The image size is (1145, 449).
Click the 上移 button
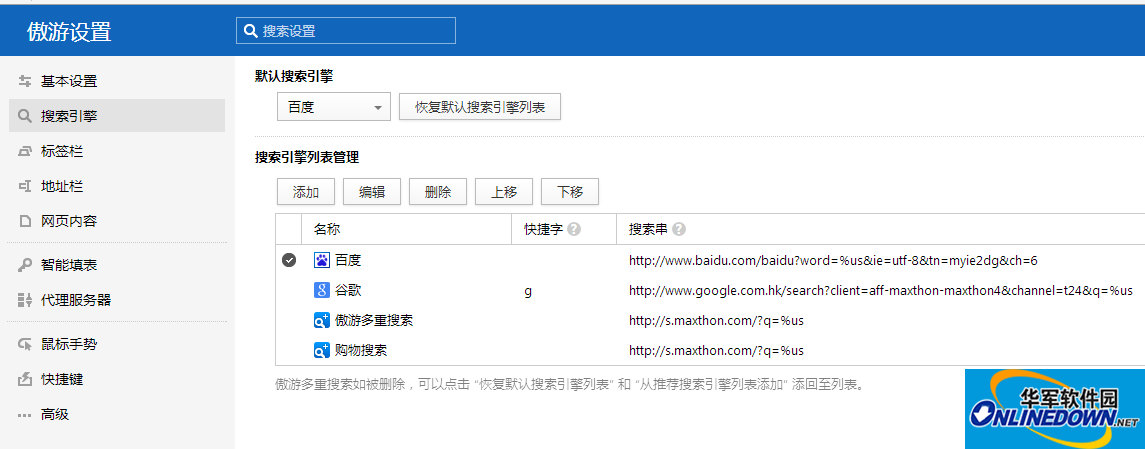coord(504,192)
